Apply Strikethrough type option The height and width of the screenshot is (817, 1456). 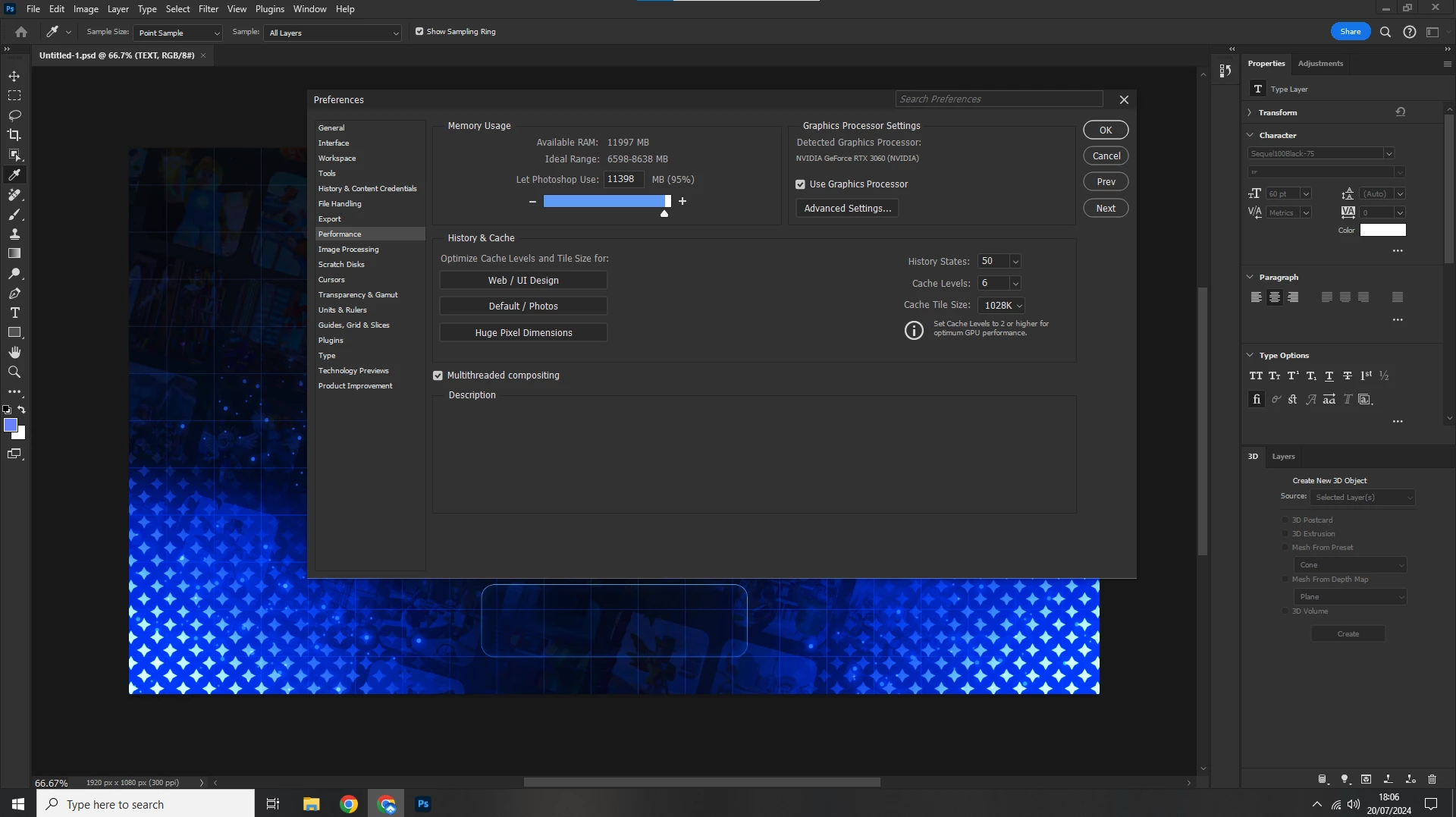pyautogui.click(x=1348, y=376)
